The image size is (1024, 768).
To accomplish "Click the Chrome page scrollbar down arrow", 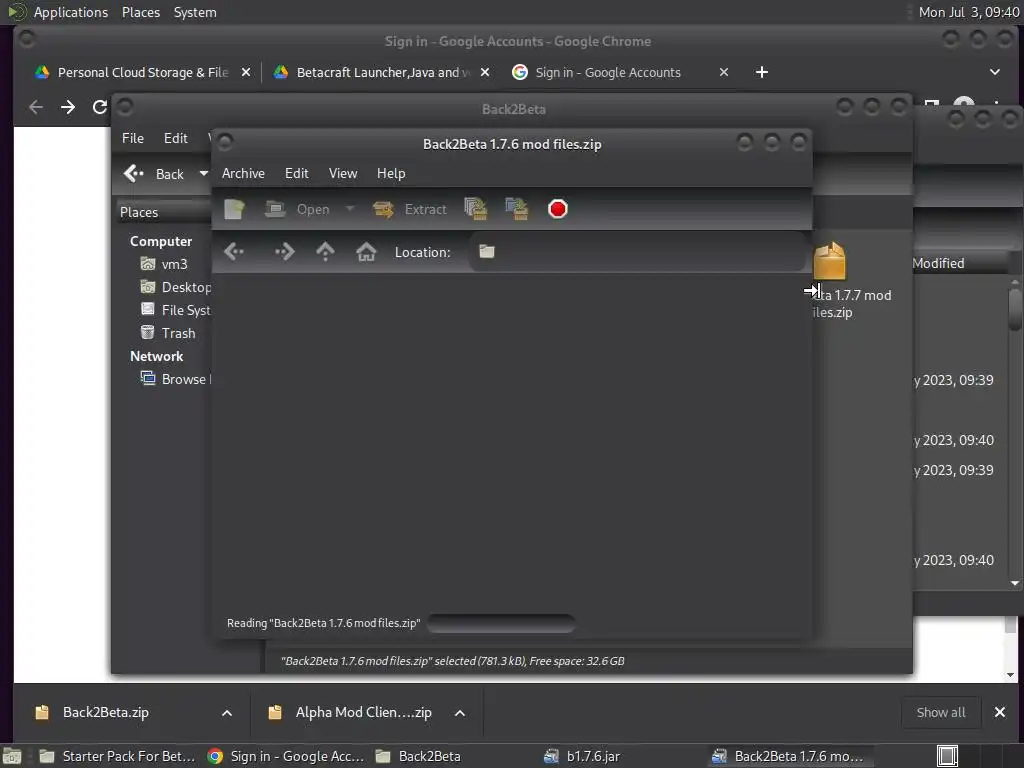I will pyautogui.click(x=1011, y=675).
